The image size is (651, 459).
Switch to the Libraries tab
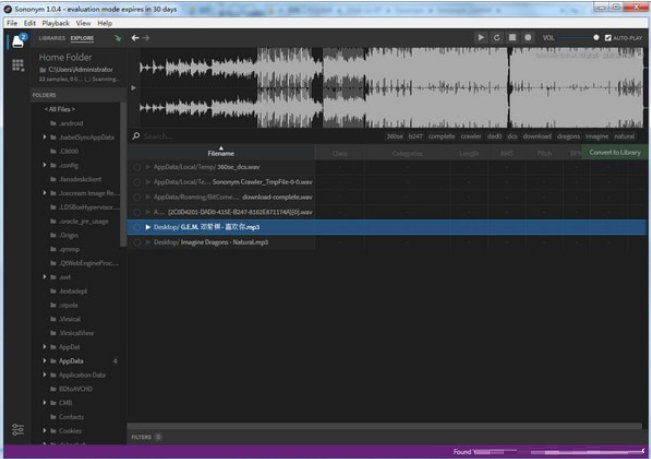click(51, 38)
